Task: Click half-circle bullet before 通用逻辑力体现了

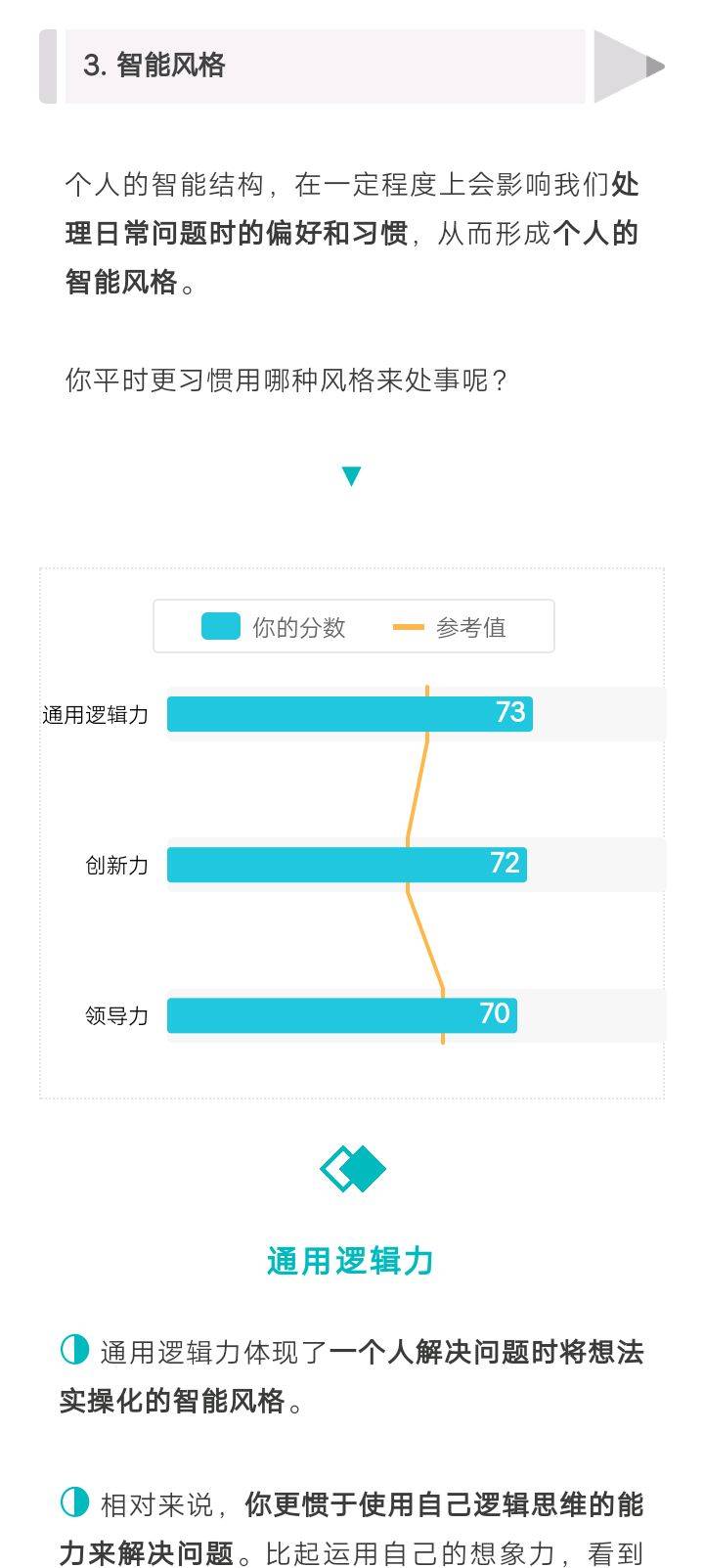Action: [75, 1350]
